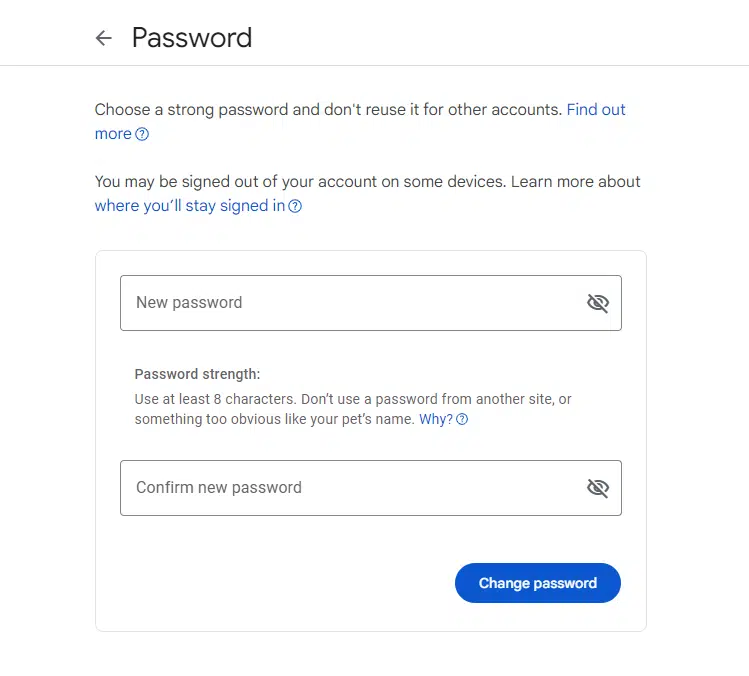Reveal the New password field text
The height and width of the screenshot is (676, 749).
click(x=598, y=303)
